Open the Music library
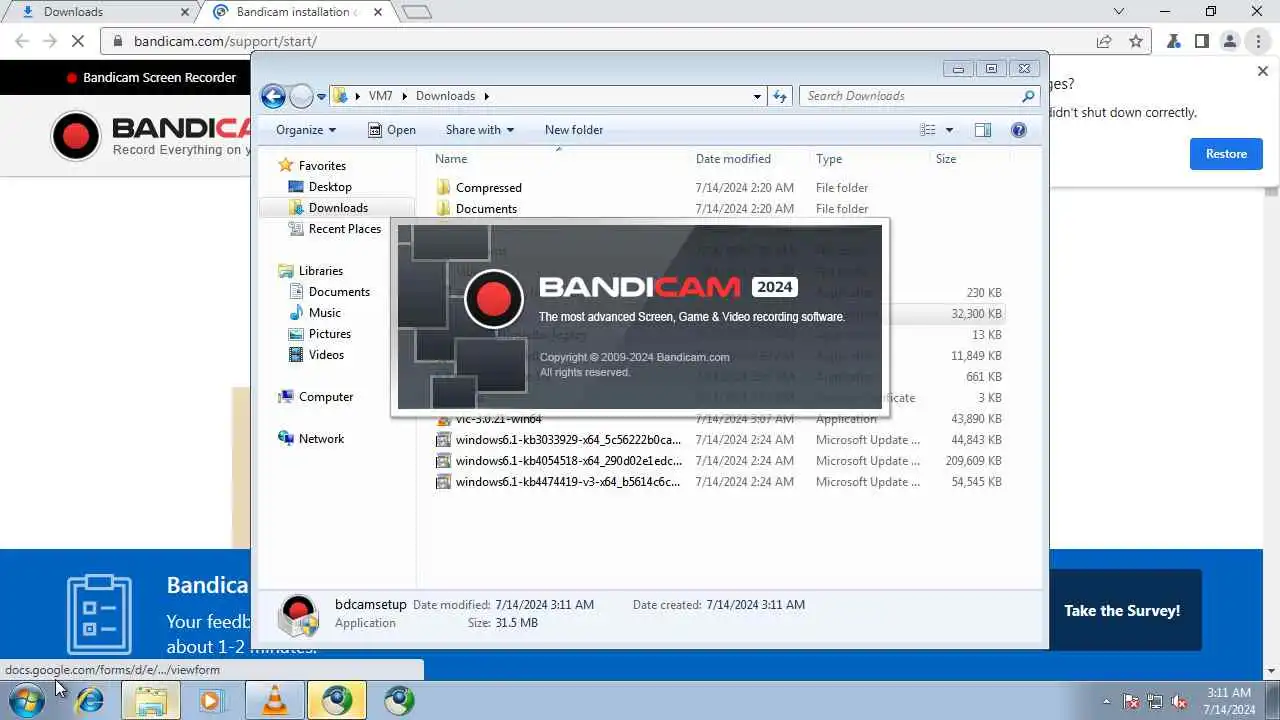The image size is (1280, 720). tap(325, 313)
